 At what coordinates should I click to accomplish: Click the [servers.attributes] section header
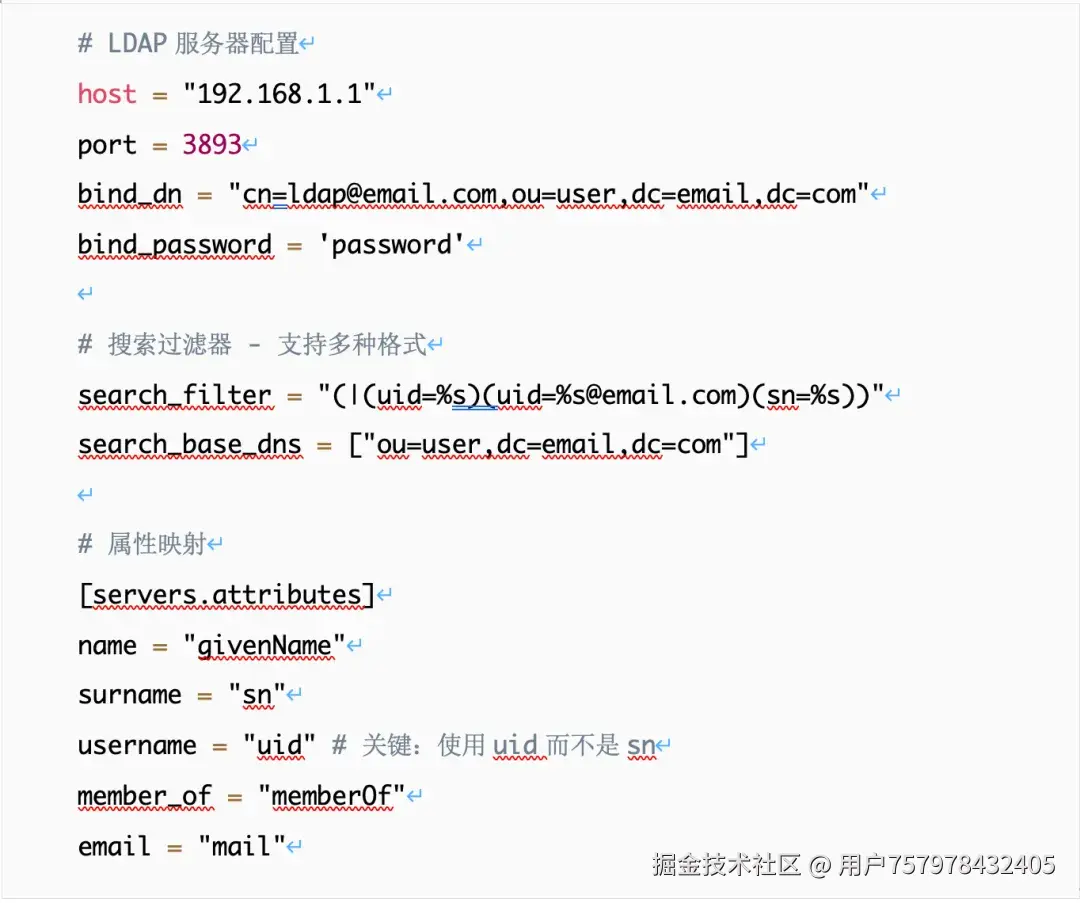[227, 595]
